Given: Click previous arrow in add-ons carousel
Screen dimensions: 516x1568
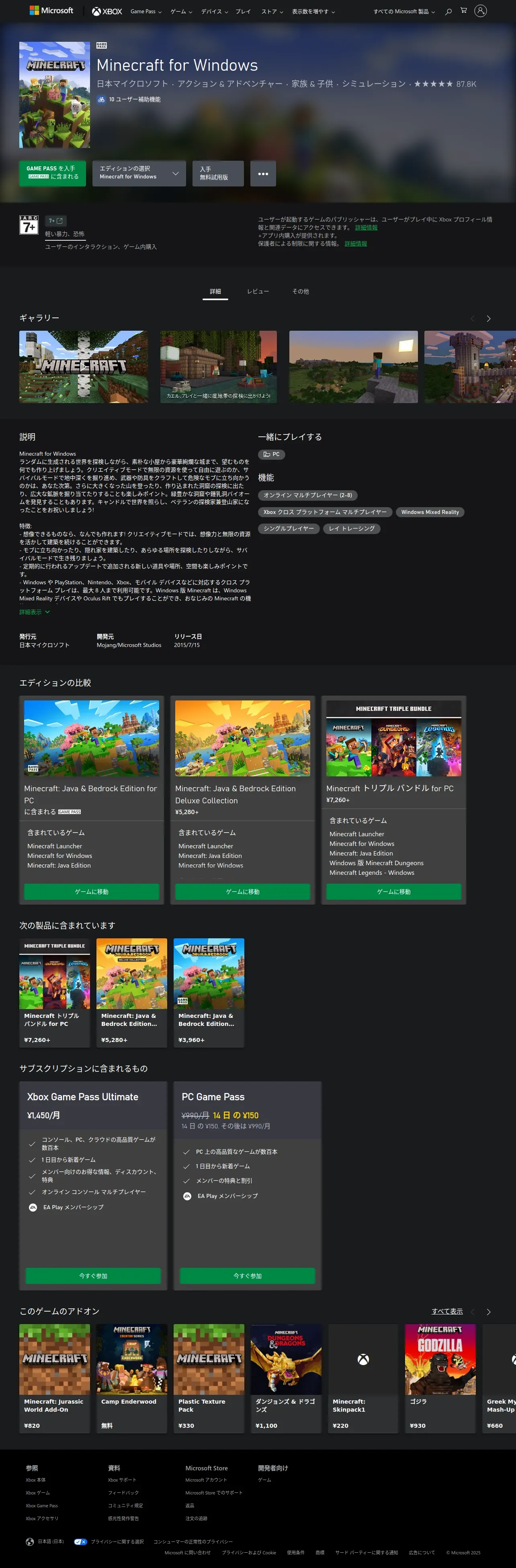Looking at the screenshot, I should point(472,1312).
